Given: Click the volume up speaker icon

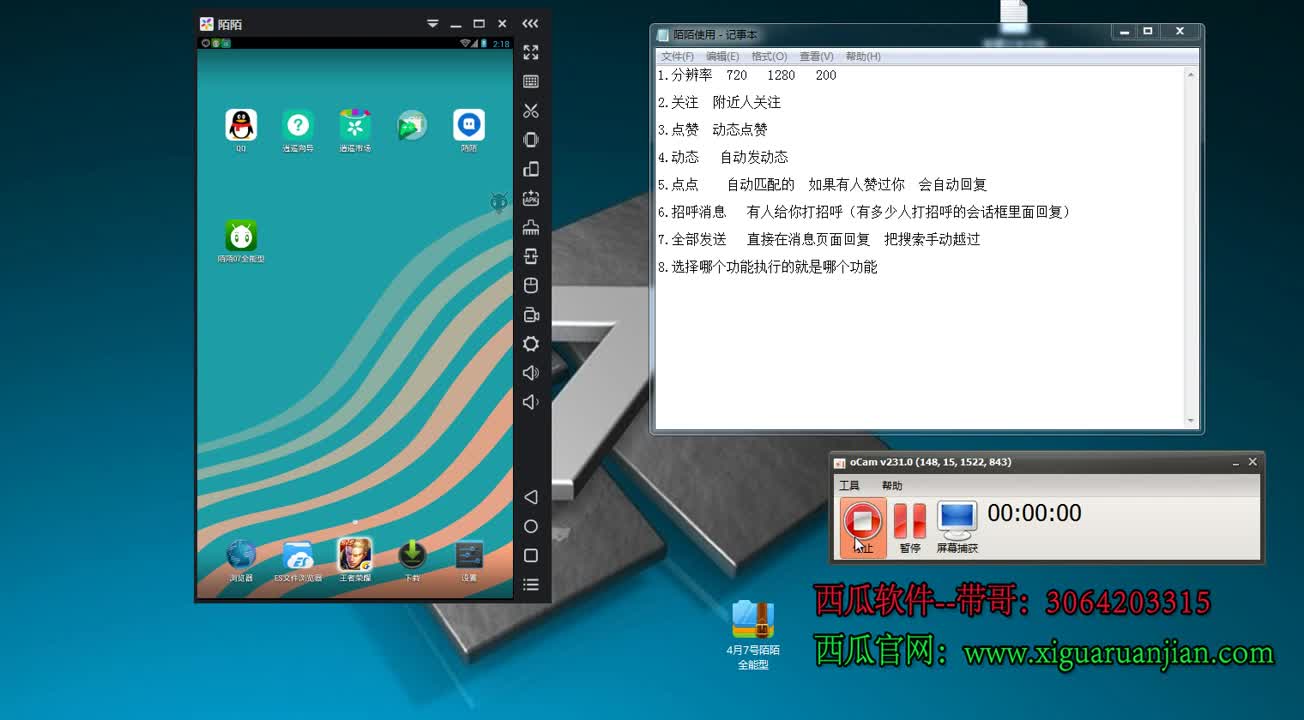Looking at the screenshot, I should [531, 373].
